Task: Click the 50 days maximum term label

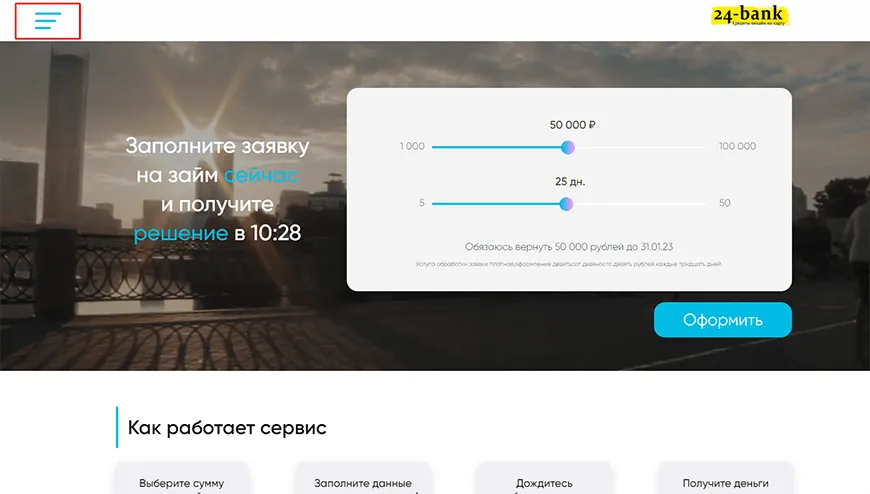Action: [x=725, y=203]
